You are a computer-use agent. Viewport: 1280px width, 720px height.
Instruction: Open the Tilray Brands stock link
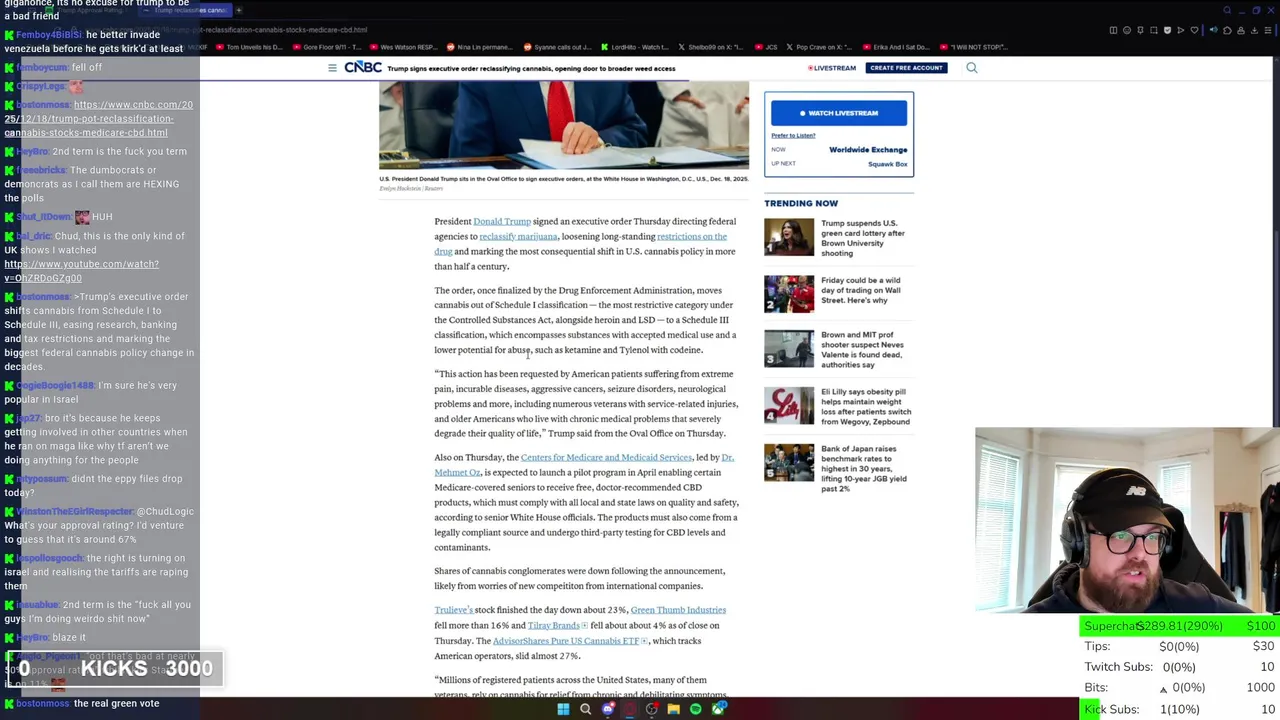pyautogui.click(x=553, y=625)
